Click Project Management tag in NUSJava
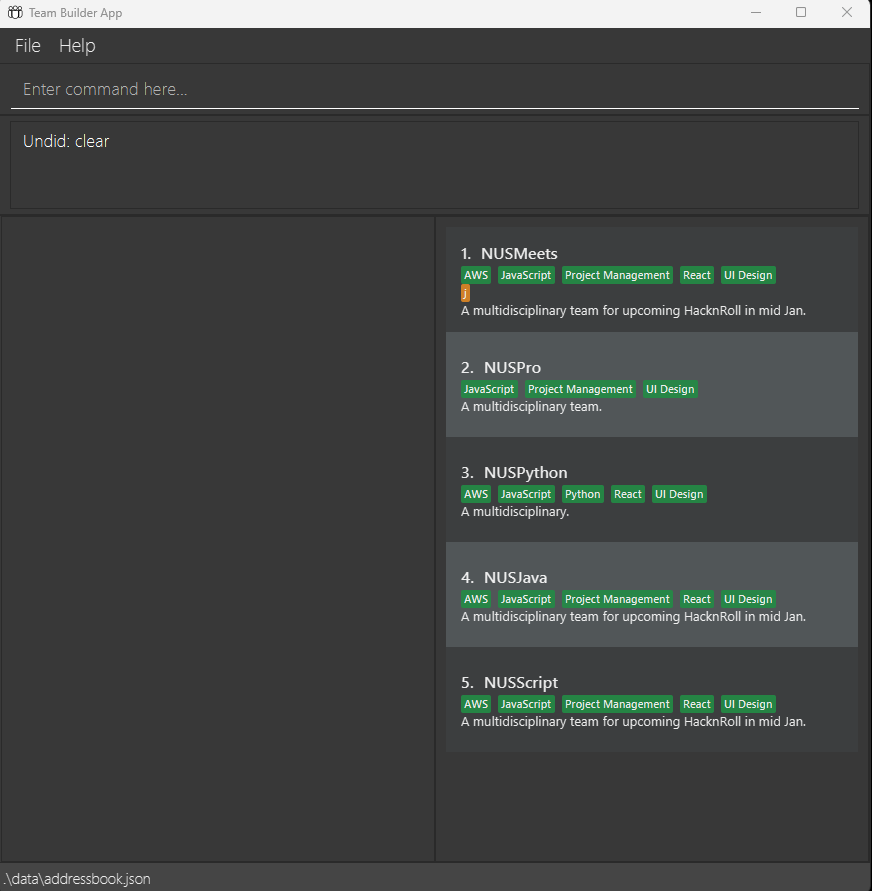This screenshot has width=872, height=891. coord(618,599)
